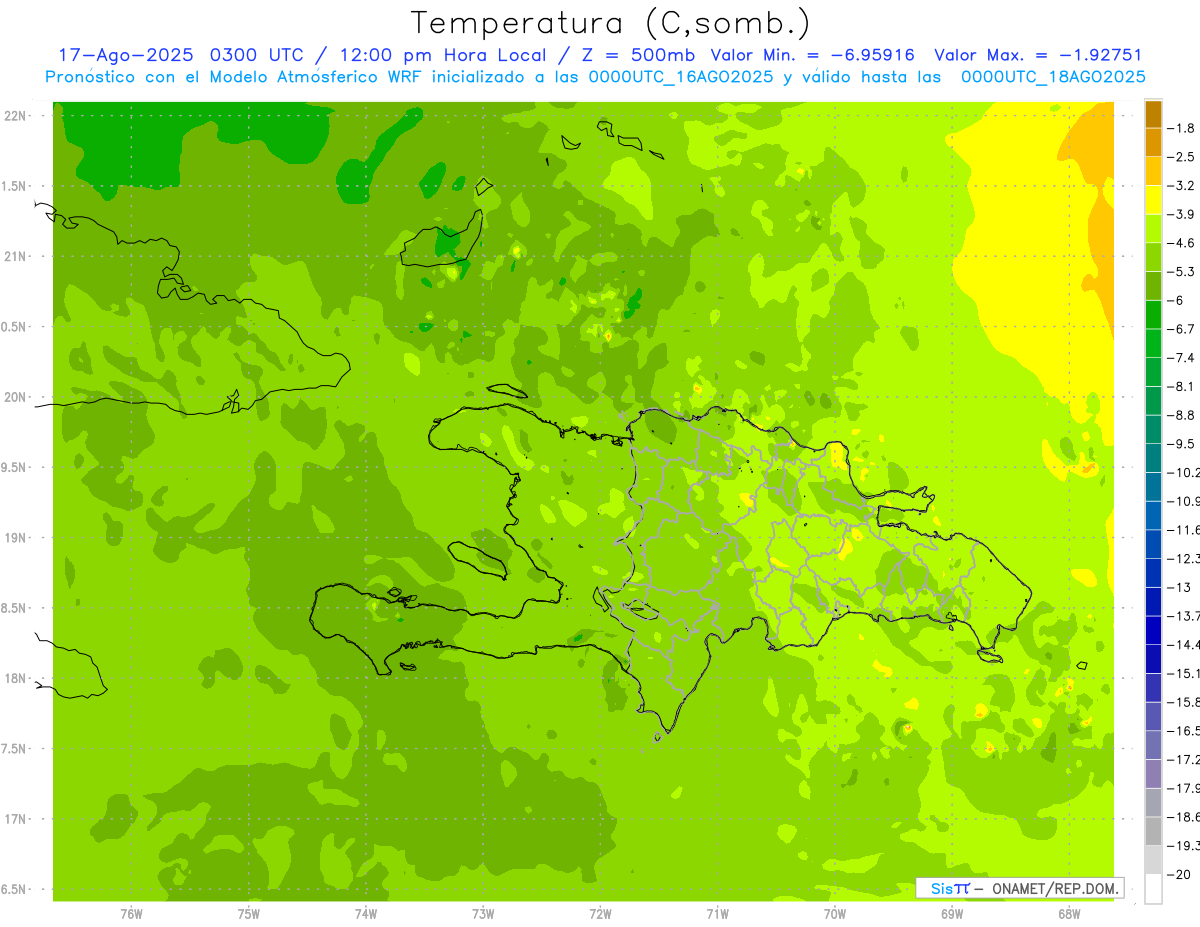Click the '-4.6' colorbar label
Viewport: 1200px width, 927px height.
pyautogui.click(x=1181, y=243)
